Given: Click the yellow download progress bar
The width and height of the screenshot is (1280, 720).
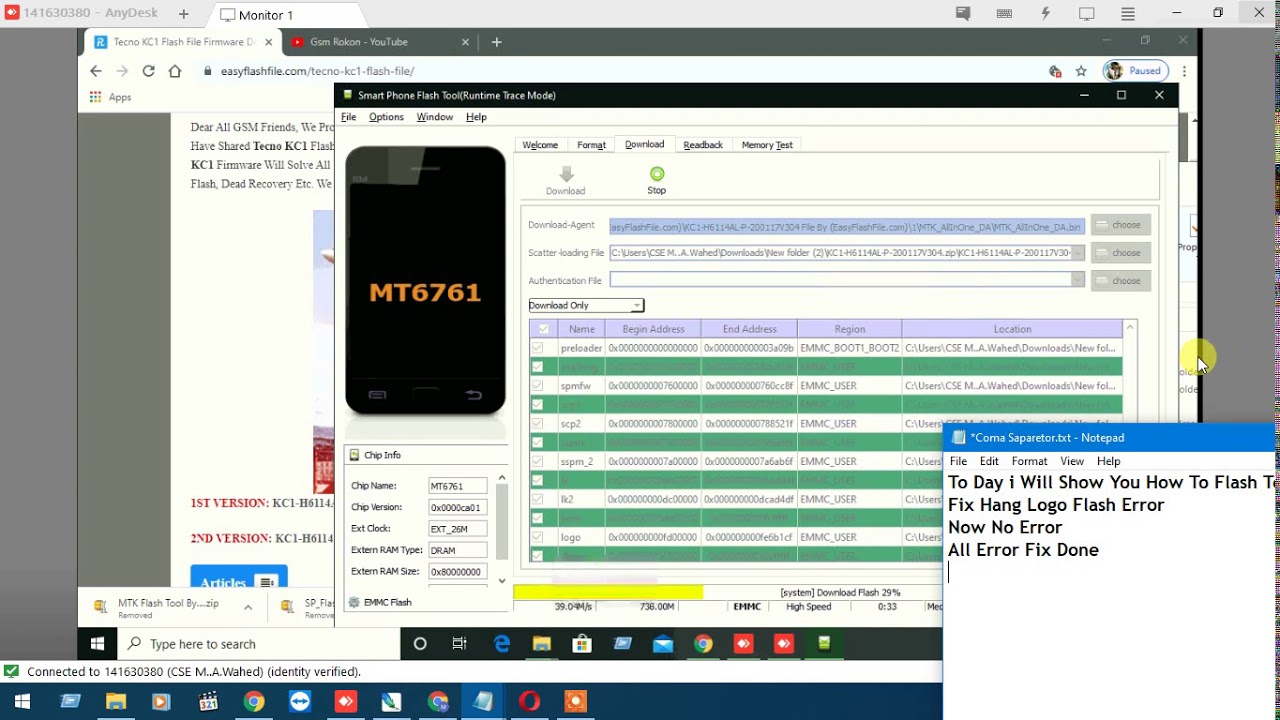Looking at the screenshot, I should 608,592.
